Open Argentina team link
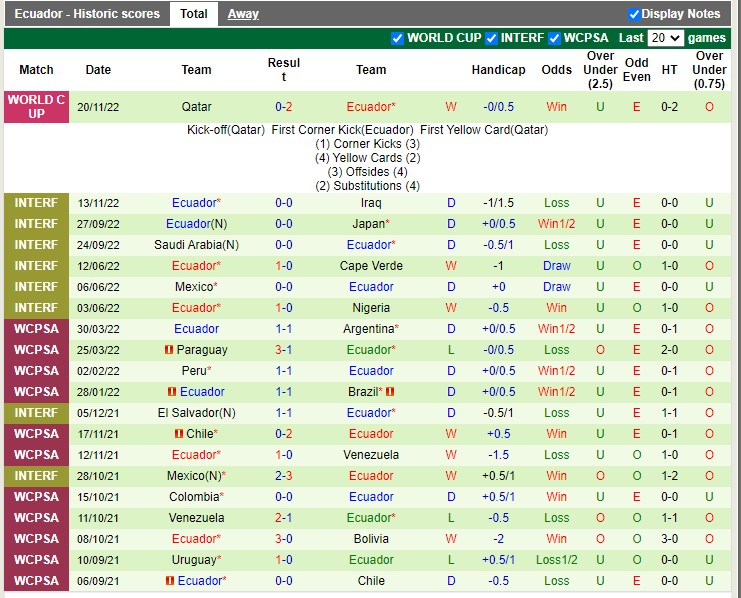The width and height of the screenshot is (741, 598). click(371, 329)
